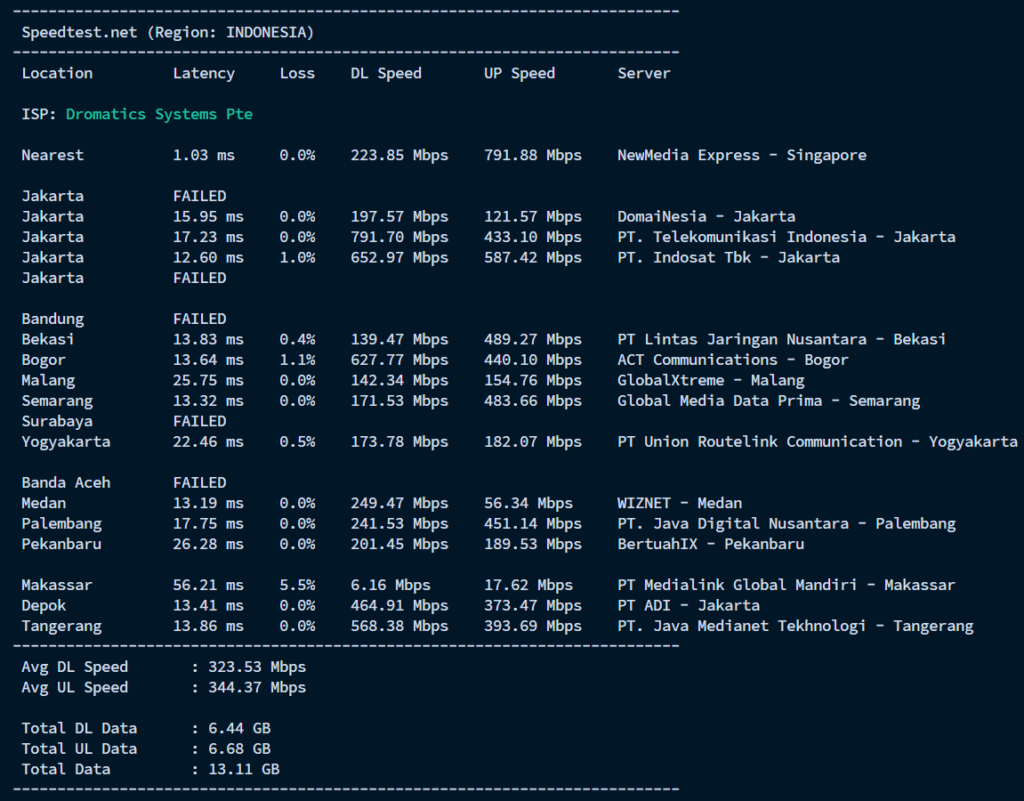Click server 'PT Lintas Jaringan Nusantara - Bekasi'
The width and height of the screenshot is (1024, 801).
pos(782,339)
